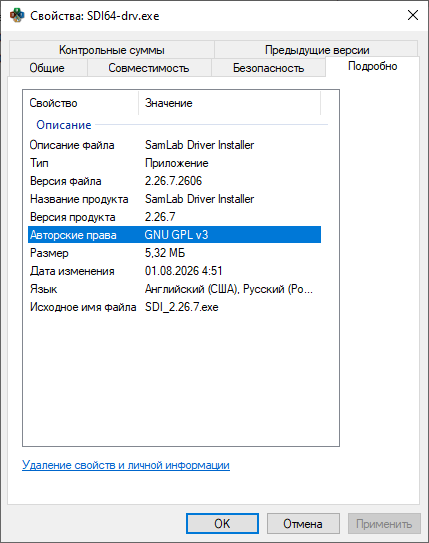Switch to Предыдущие версии tab
This screenshot has height=543, width=429.
pos(317,50)
